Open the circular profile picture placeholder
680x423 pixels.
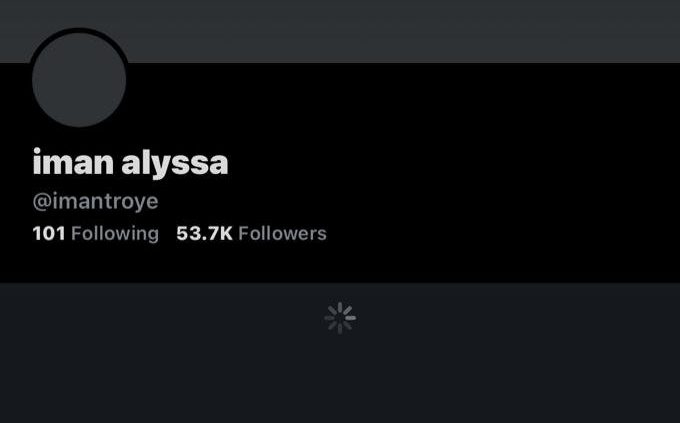click(x=79, y=79)
